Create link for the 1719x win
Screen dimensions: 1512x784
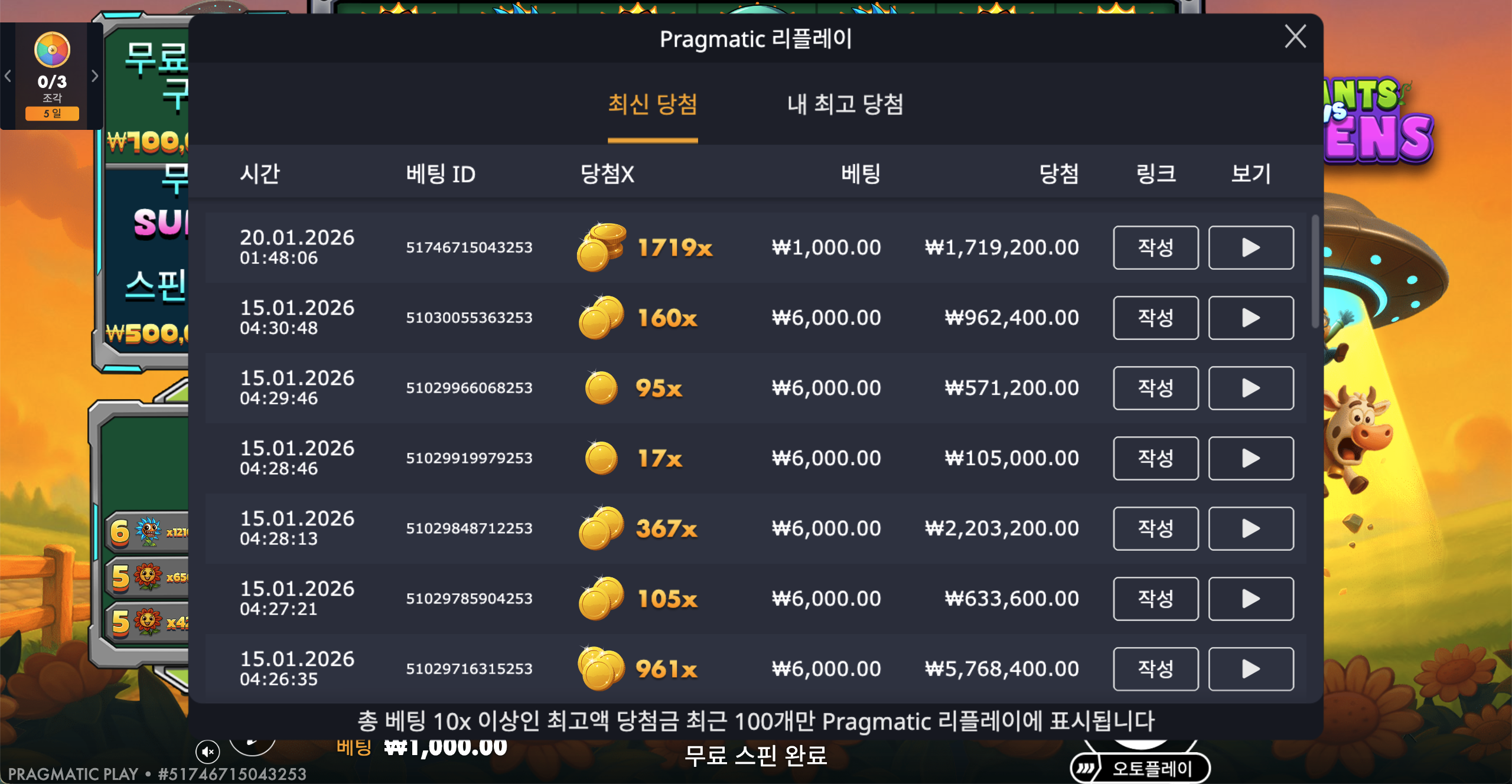tap(1156, 247)
